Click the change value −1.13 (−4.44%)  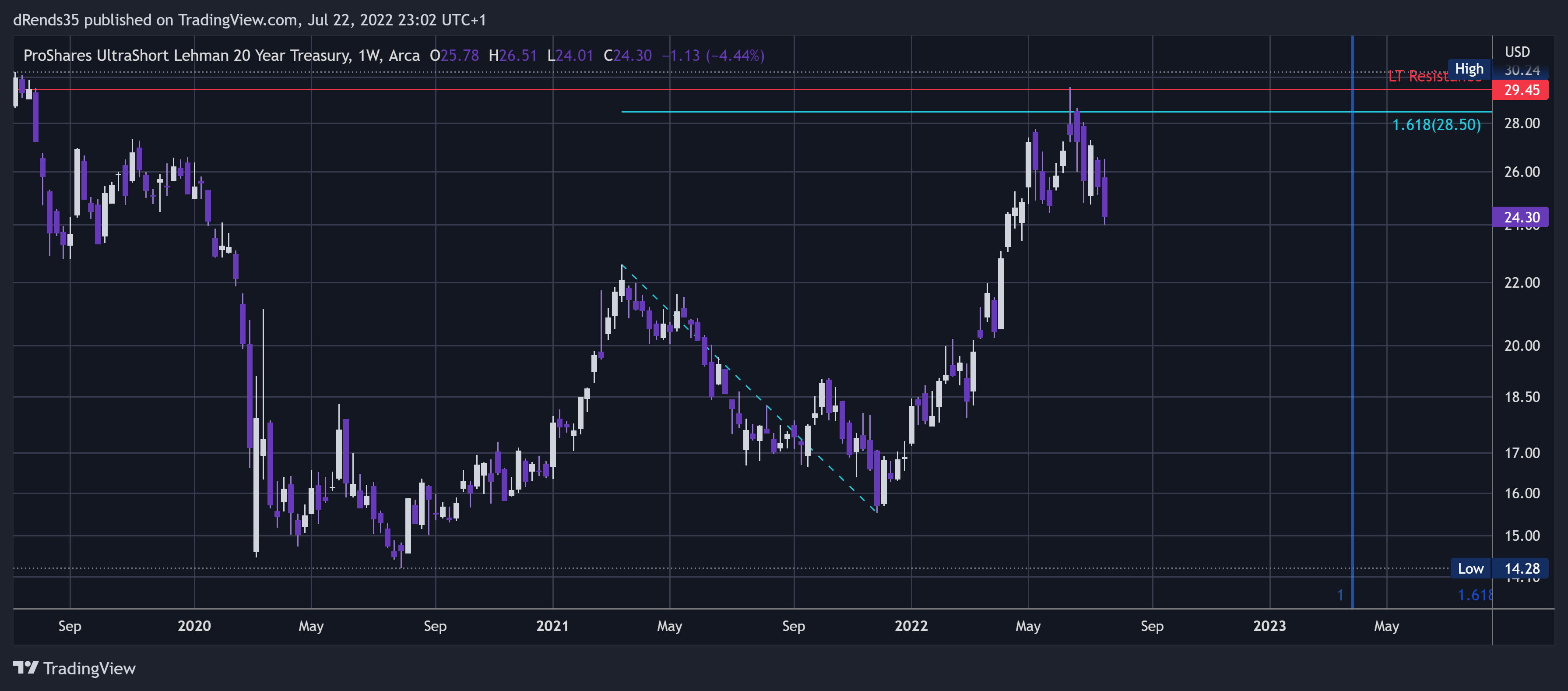coord(714,56)
